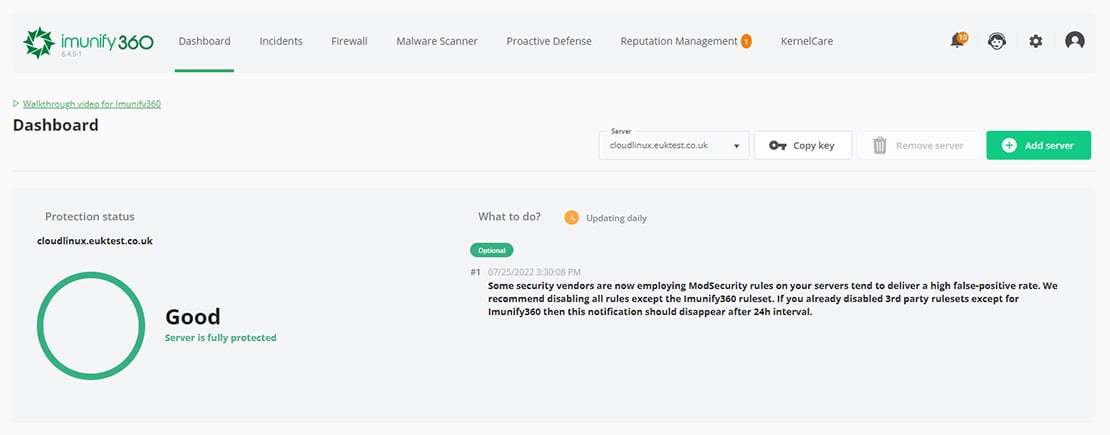The image size is (1110, 435).
Task: Click the Remove server button
Action: coord(919,145)
